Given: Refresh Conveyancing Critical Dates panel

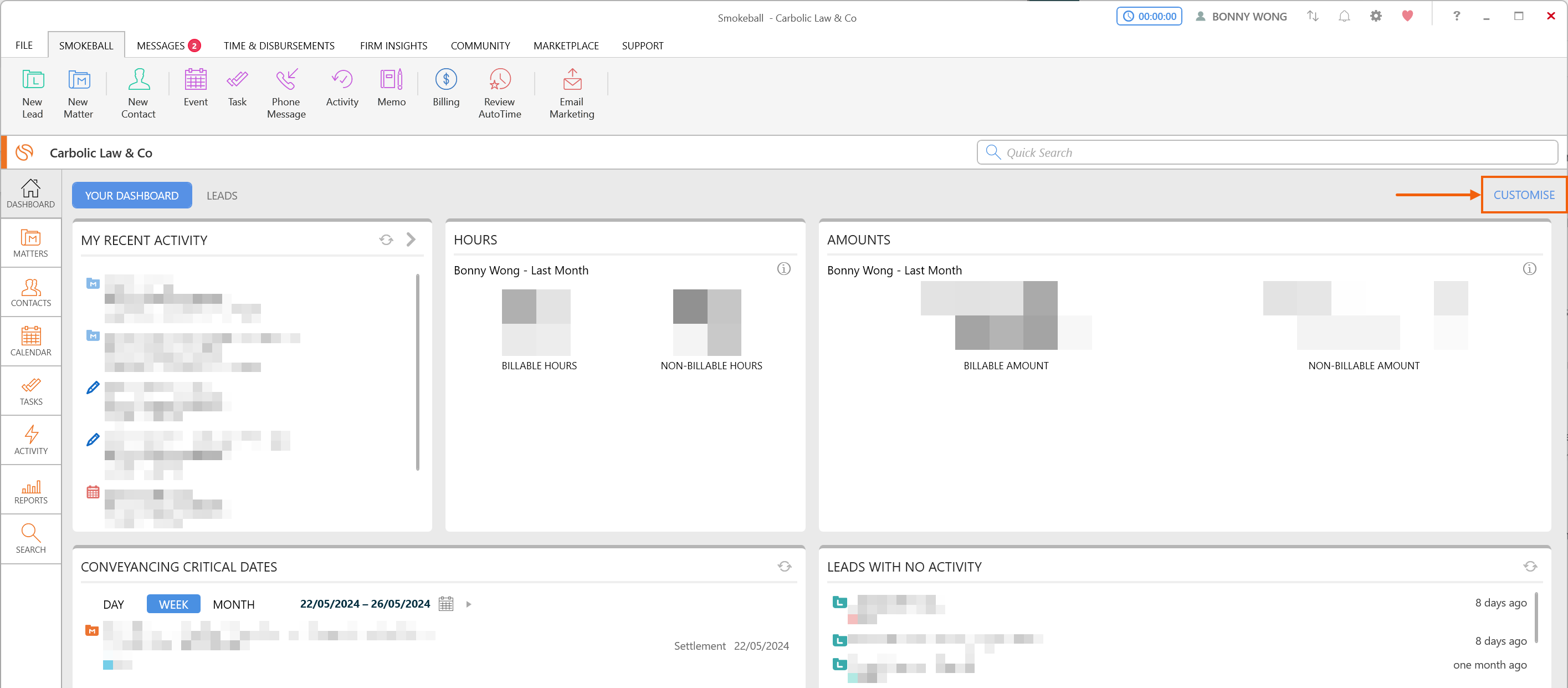Looking at the screenshot, I should point(785,567).
